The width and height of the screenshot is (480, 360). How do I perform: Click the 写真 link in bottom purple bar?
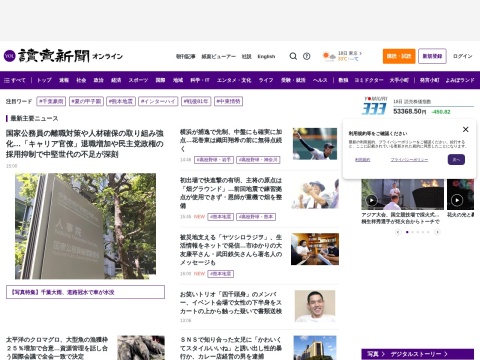click(x=376, y=354)
